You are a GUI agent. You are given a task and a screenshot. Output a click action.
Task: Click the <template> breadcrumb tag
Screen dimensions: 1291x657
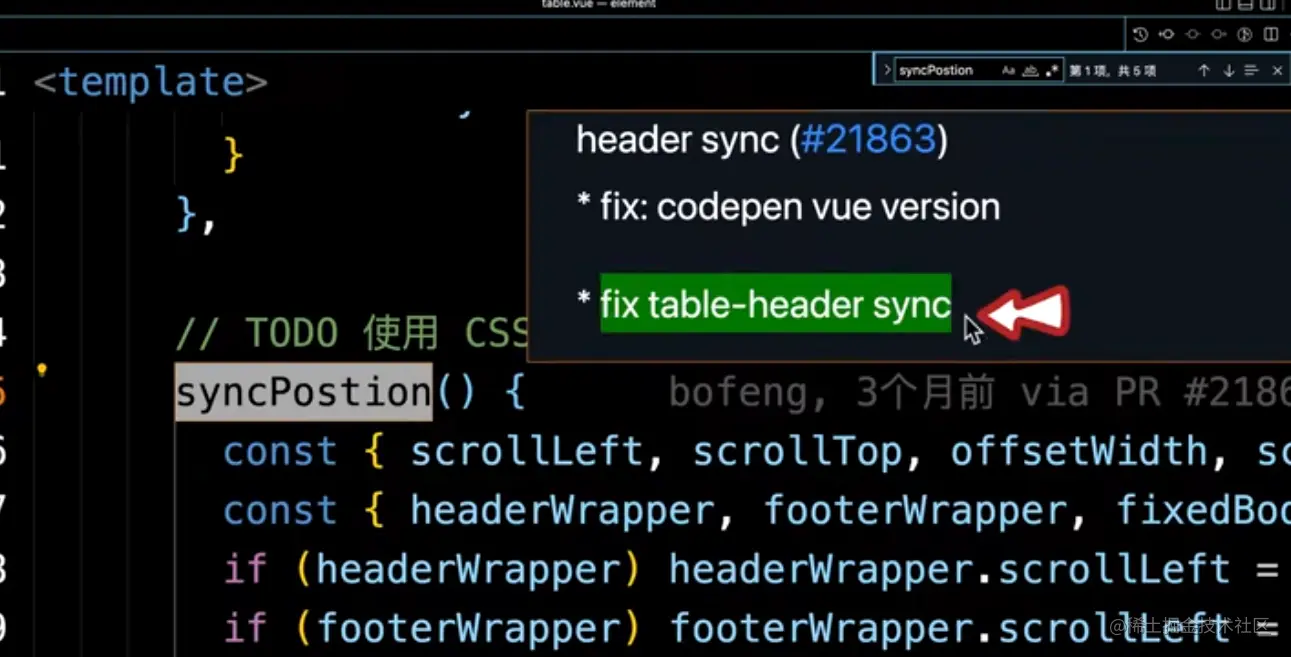click(151, 82)
